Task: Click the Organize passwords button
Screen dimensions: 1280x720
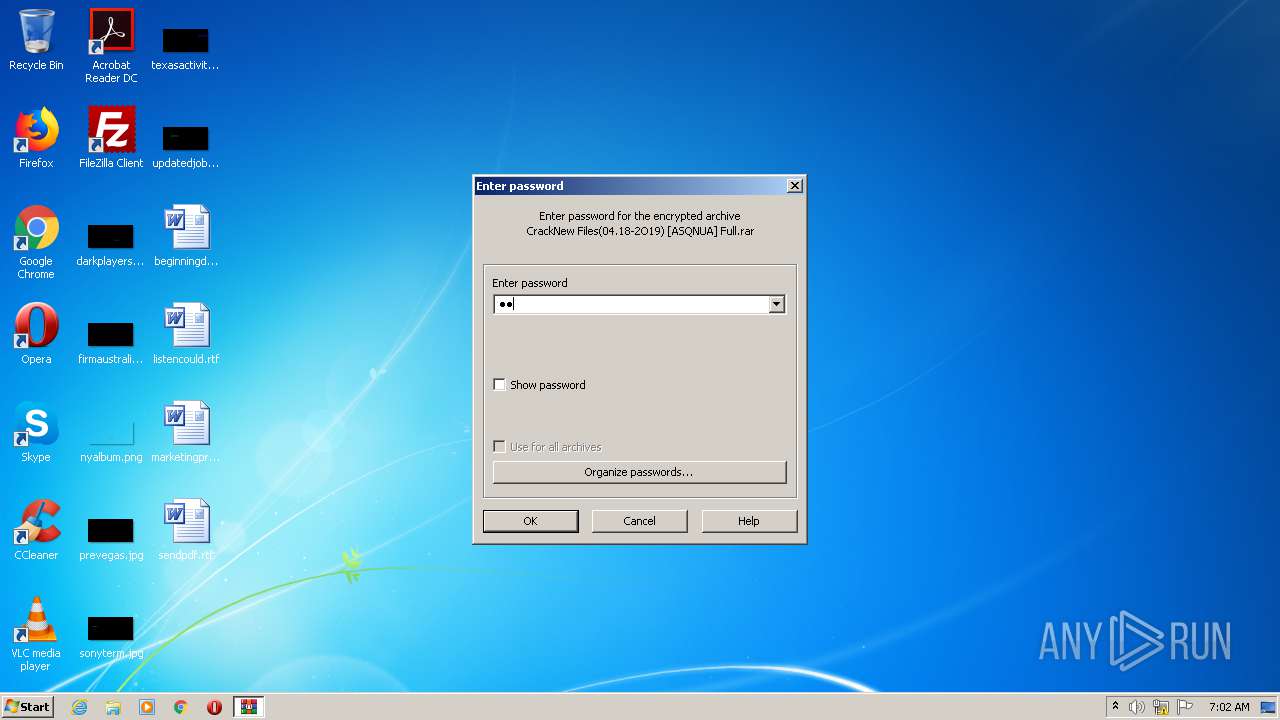Action: [x=639, y=472]
